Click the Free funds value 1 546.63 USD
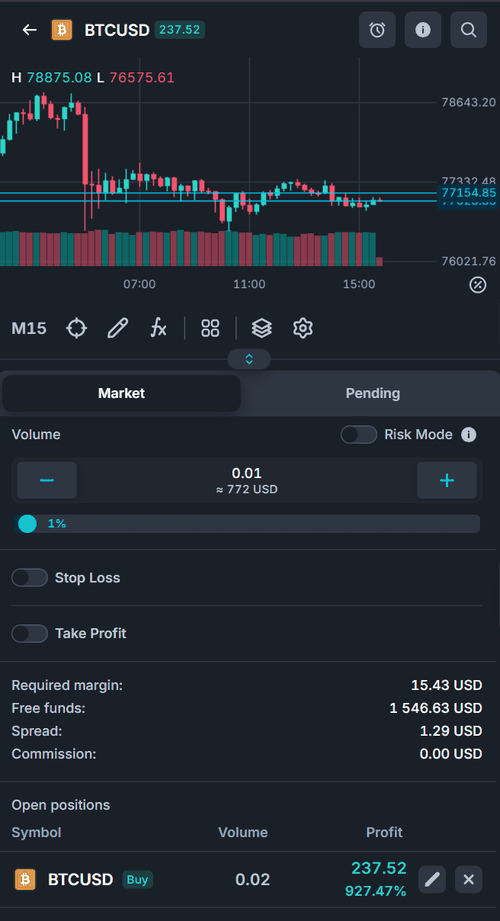 pos(436,708)
